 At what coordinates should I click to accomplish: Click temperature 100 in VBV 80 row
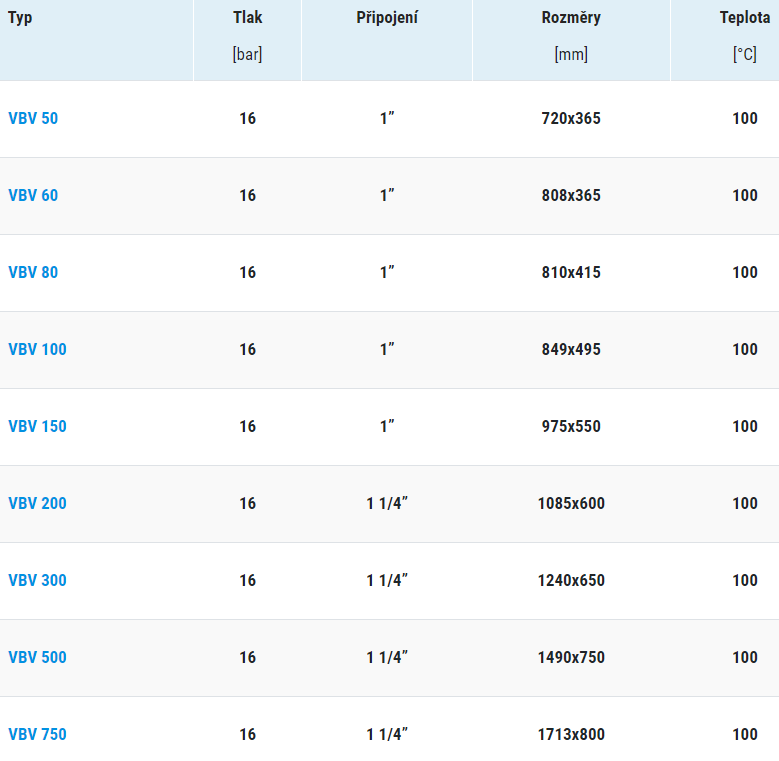745,272
